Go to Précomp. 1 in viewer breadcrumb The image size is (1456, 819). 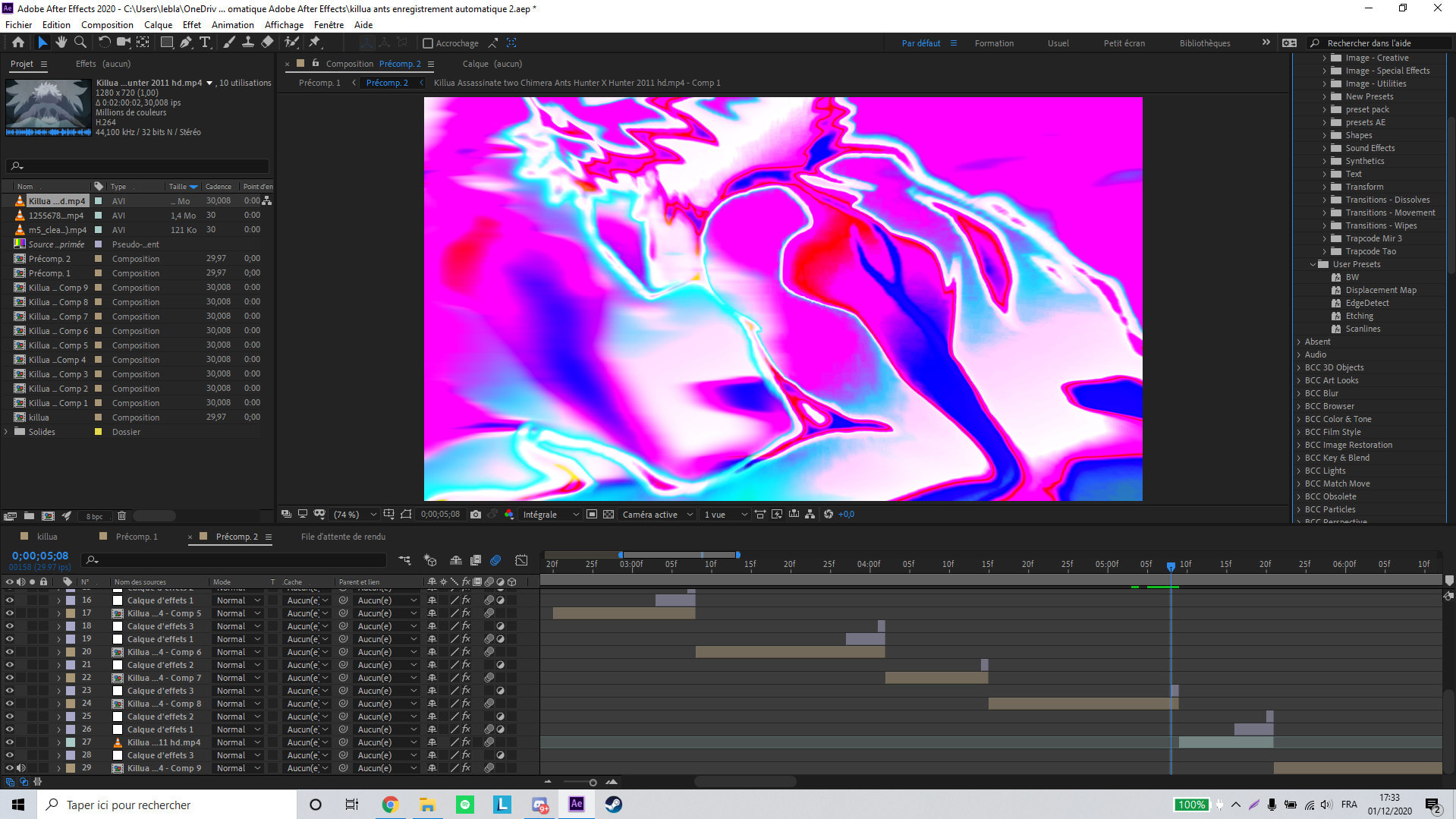coord(319,83)
